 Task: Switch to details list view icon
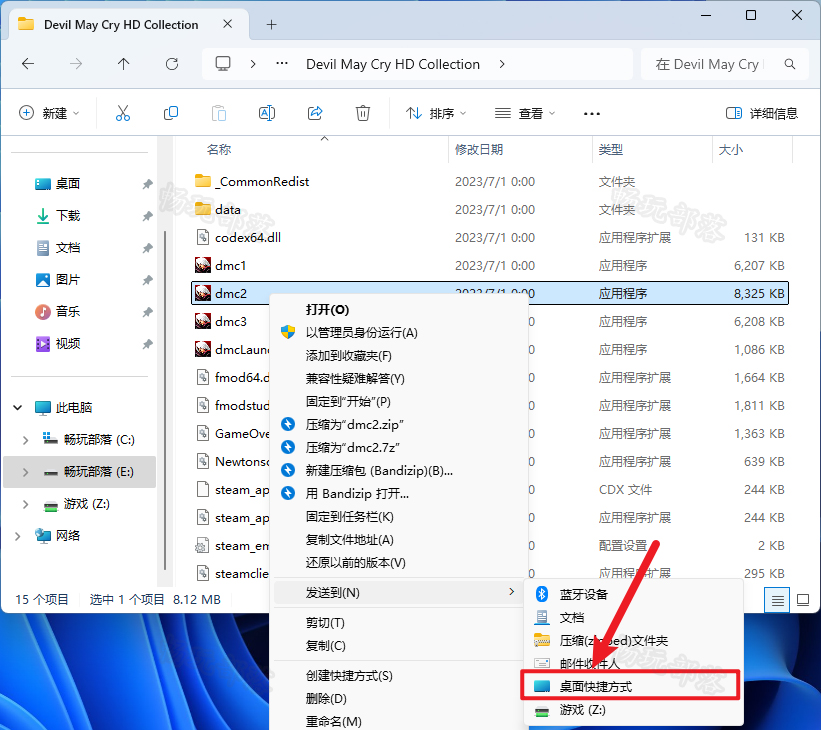click(x=778, y=600)
